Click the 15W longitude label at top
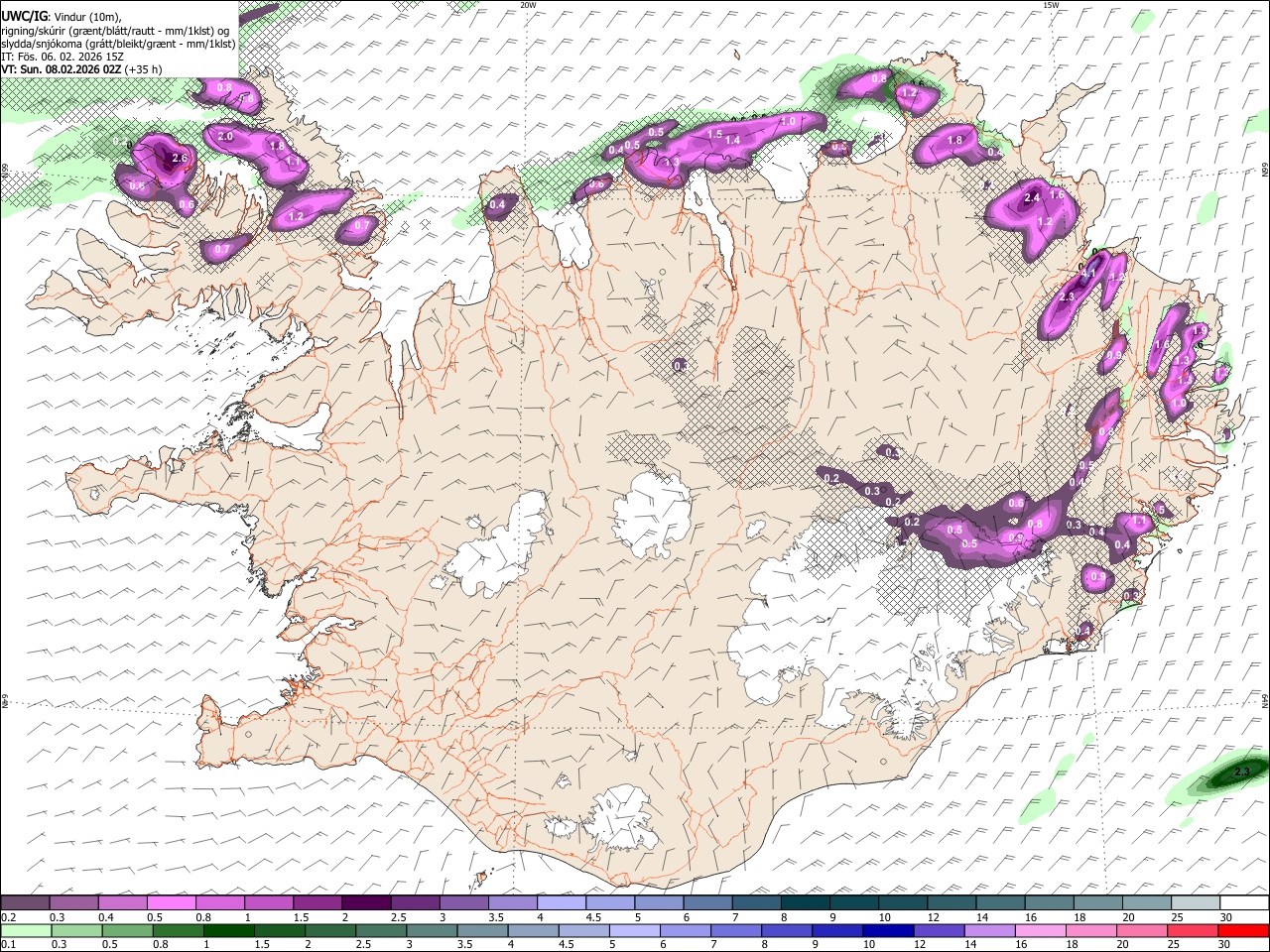The height and width of the screenshot is (952, 1270). click(x=1051, y=5)
